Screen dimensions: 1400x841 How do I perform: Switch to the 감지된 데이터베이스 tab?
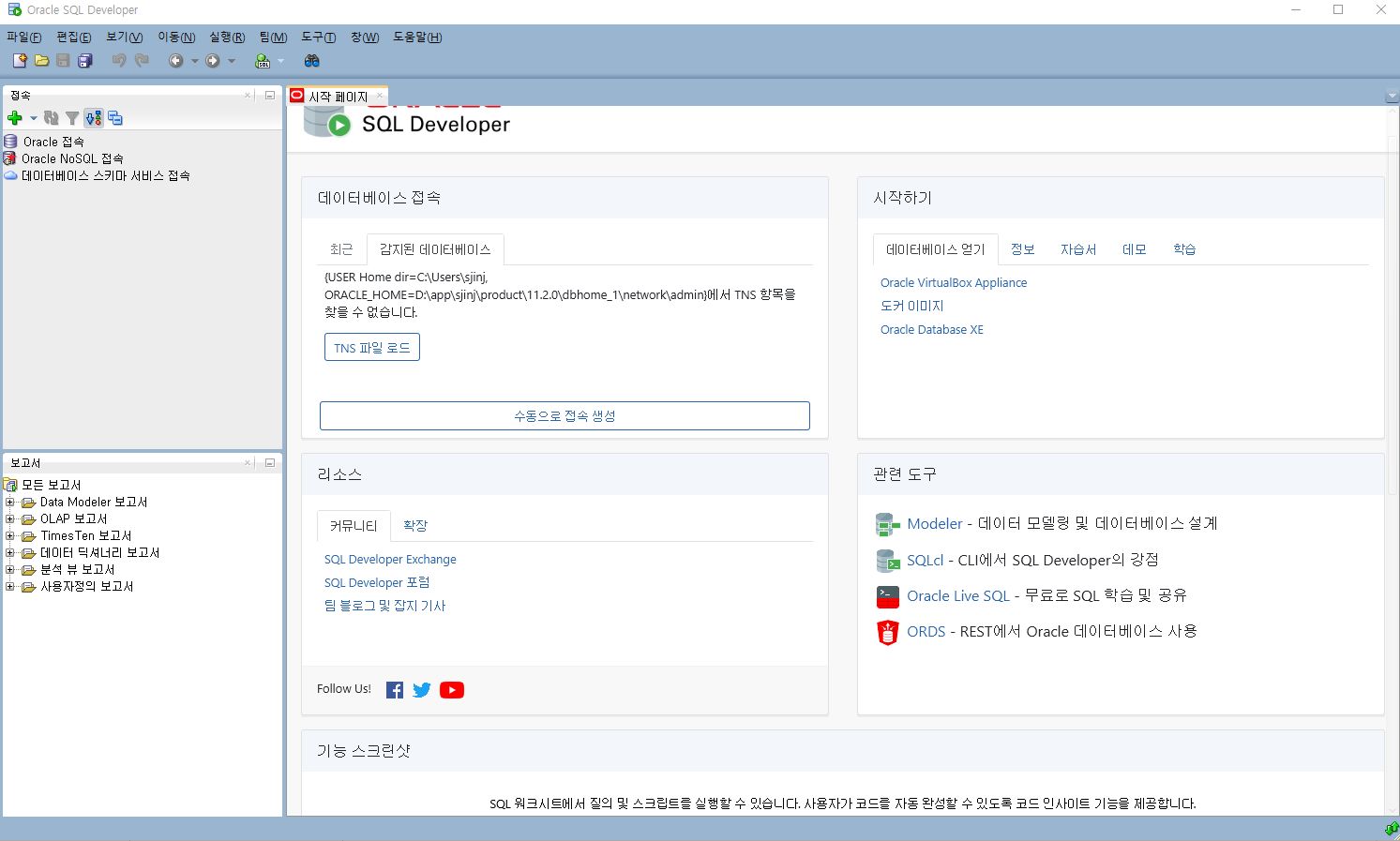(435, 249)
